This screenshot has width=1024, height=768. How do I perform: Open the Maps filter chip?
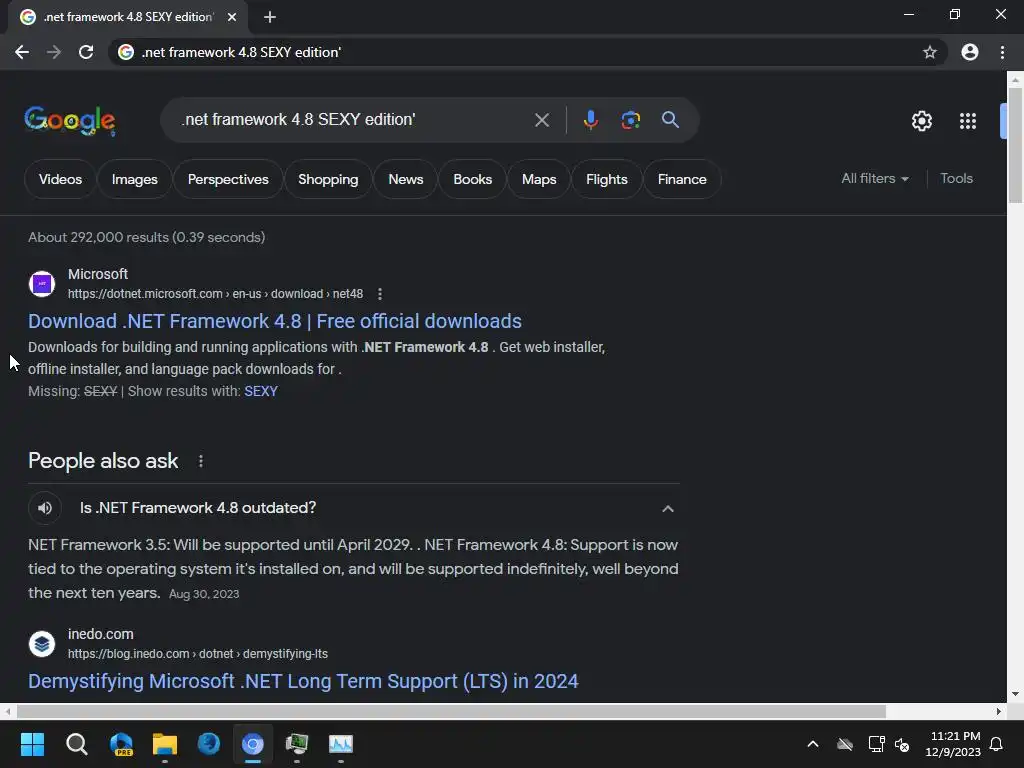tap(539, 179)
